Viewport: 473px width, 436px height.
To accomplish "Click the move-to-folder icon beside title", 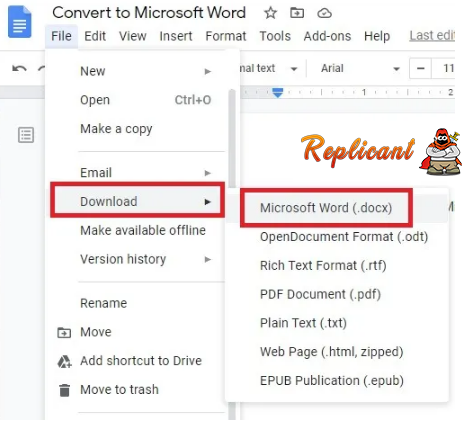I will (x=297, y=13).
